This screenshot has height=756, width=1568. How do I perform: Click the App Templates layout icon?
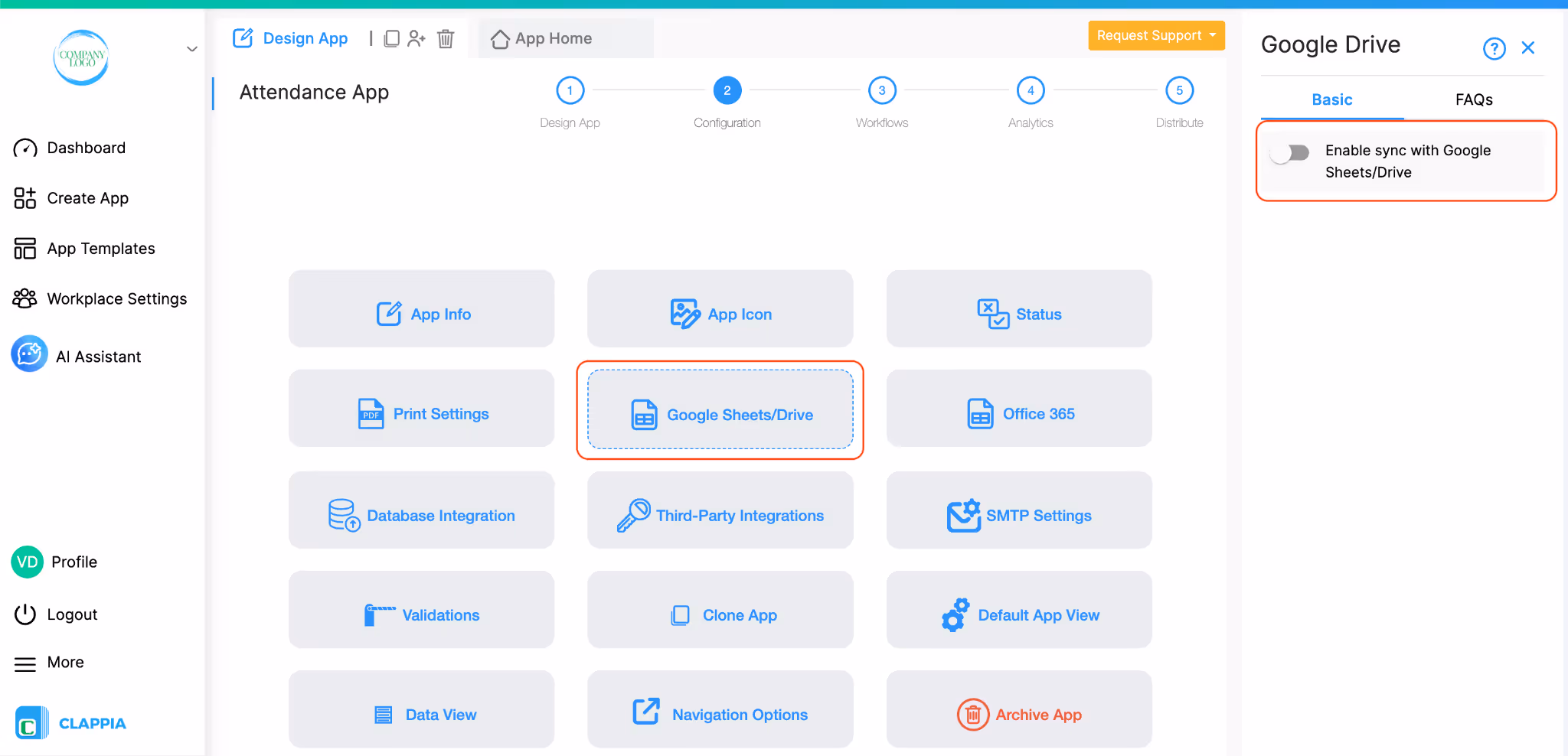click(x=24, y=249)
